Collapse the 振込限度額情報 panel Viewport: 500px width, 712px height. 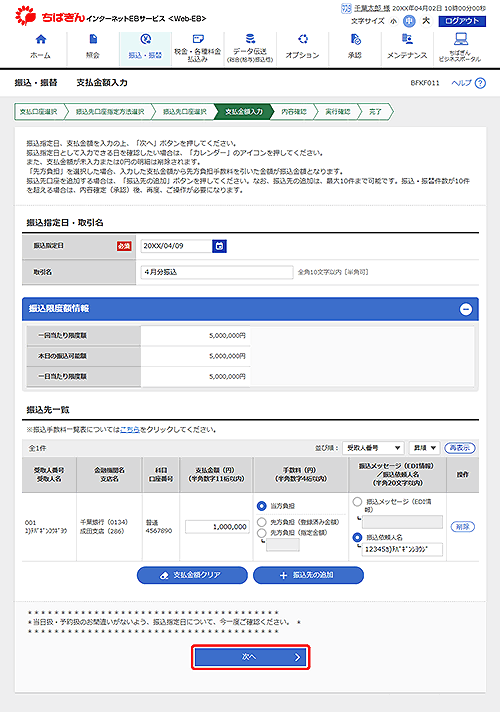466,309
